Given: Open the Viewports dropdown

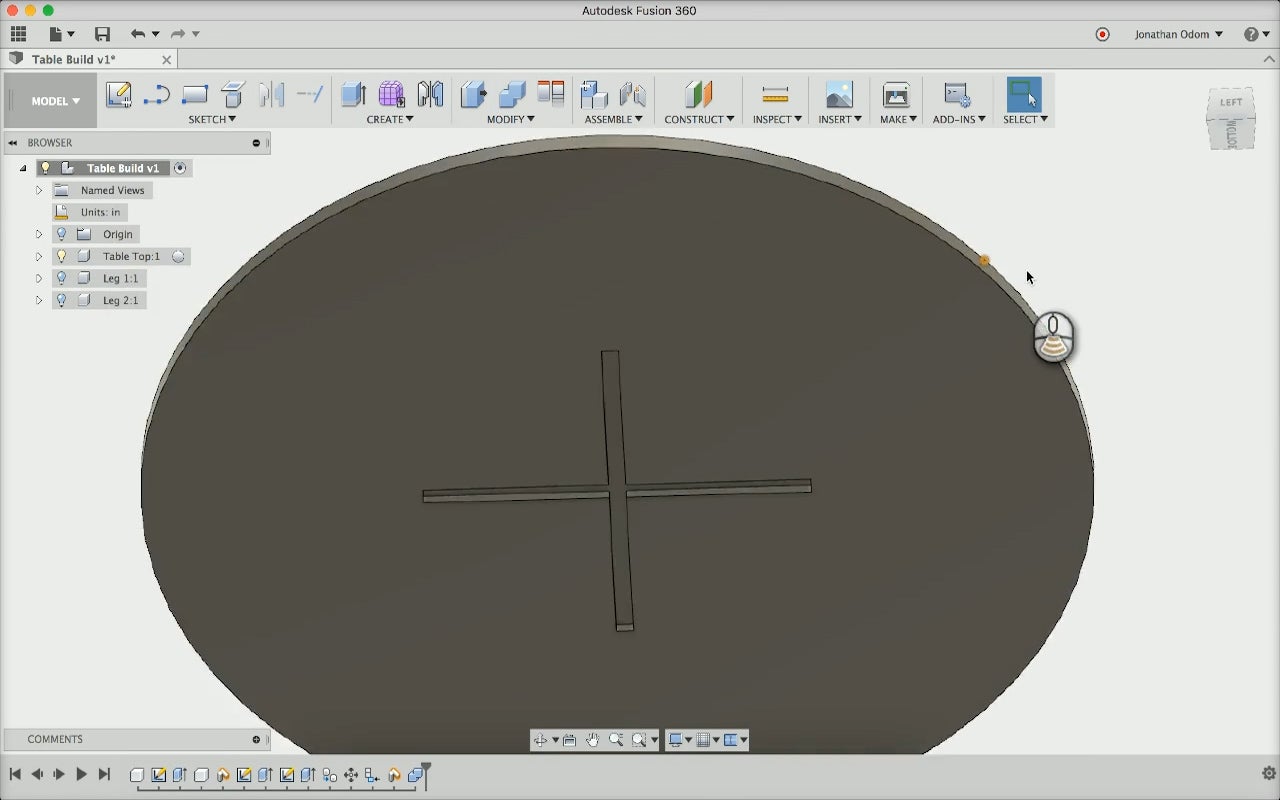Looking at the screenshot, I should coord(736,740).
